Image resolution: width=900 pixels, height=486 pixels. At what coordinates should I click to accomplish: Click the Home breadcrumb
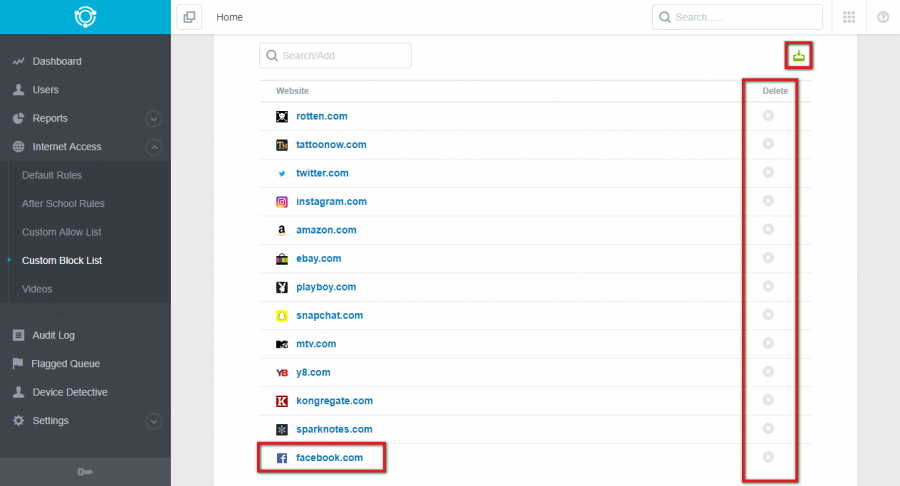tap(229, 17)
